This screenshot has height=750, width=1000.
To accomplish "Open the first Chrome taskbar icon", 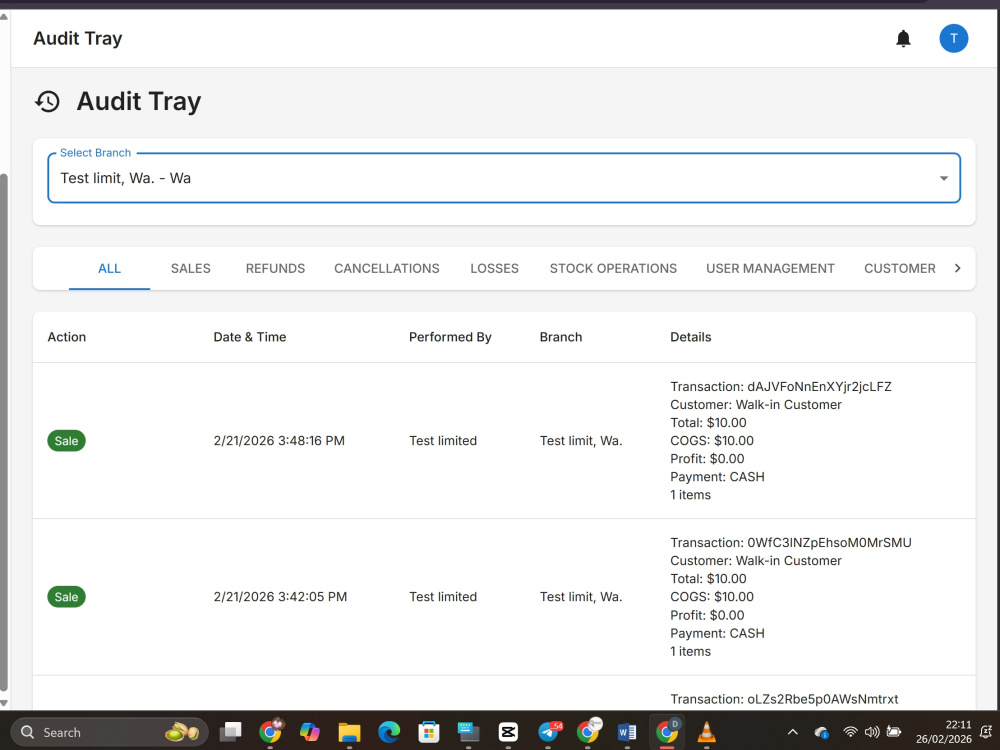I will [x=270, y=732].
